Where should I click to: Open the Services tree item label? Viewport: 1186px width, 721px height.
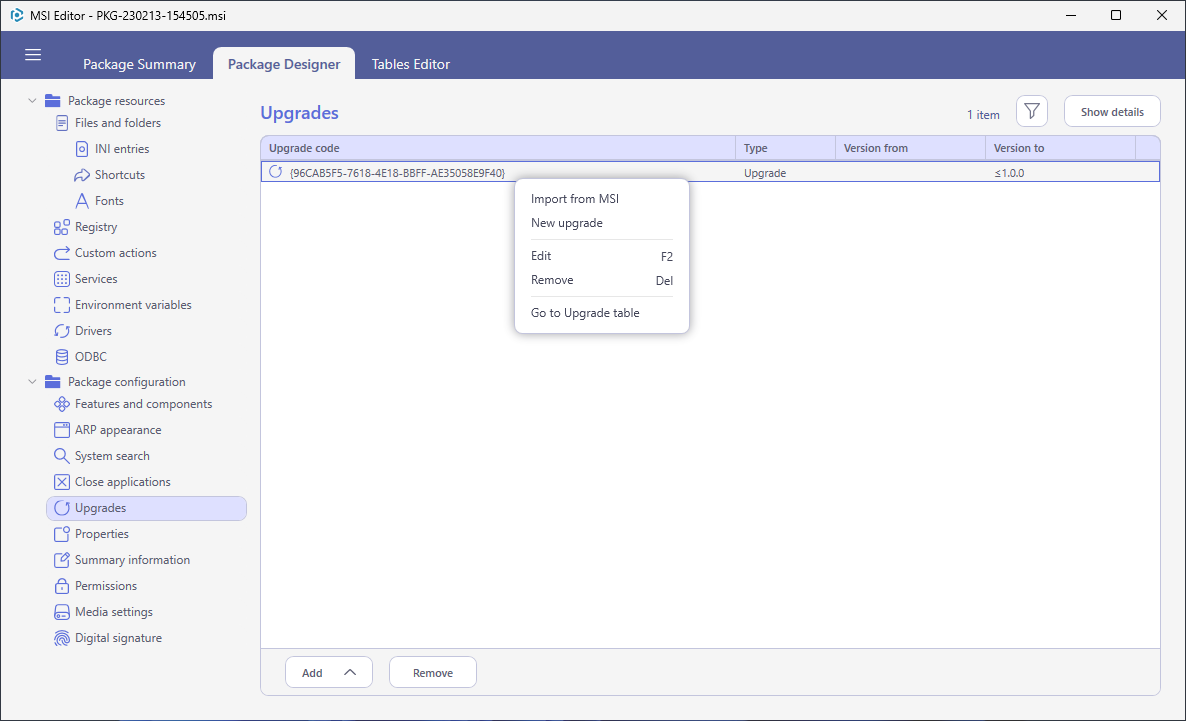[96, 278]
